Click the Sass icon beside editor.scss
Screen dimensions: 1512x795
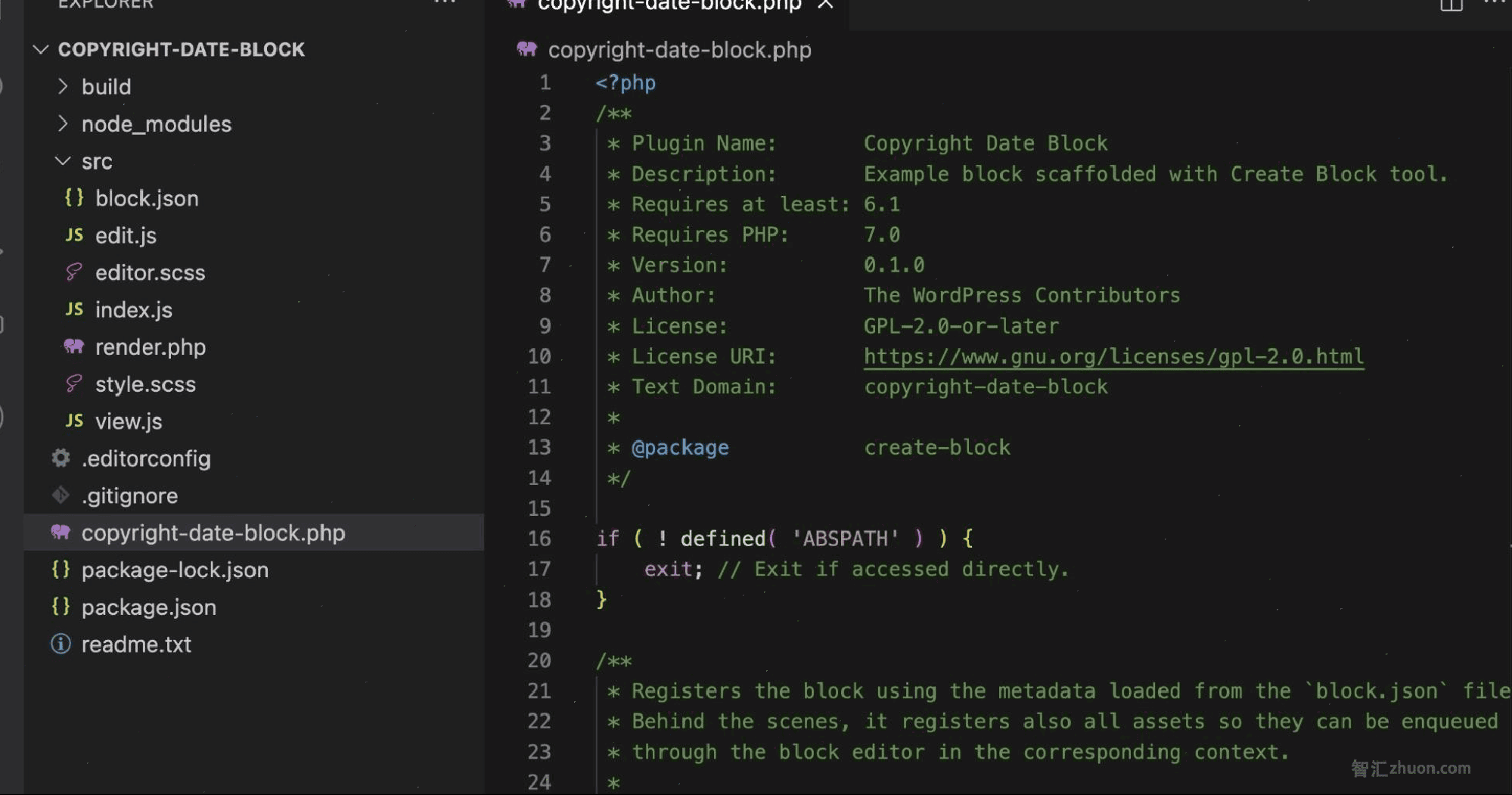[73, 272]
